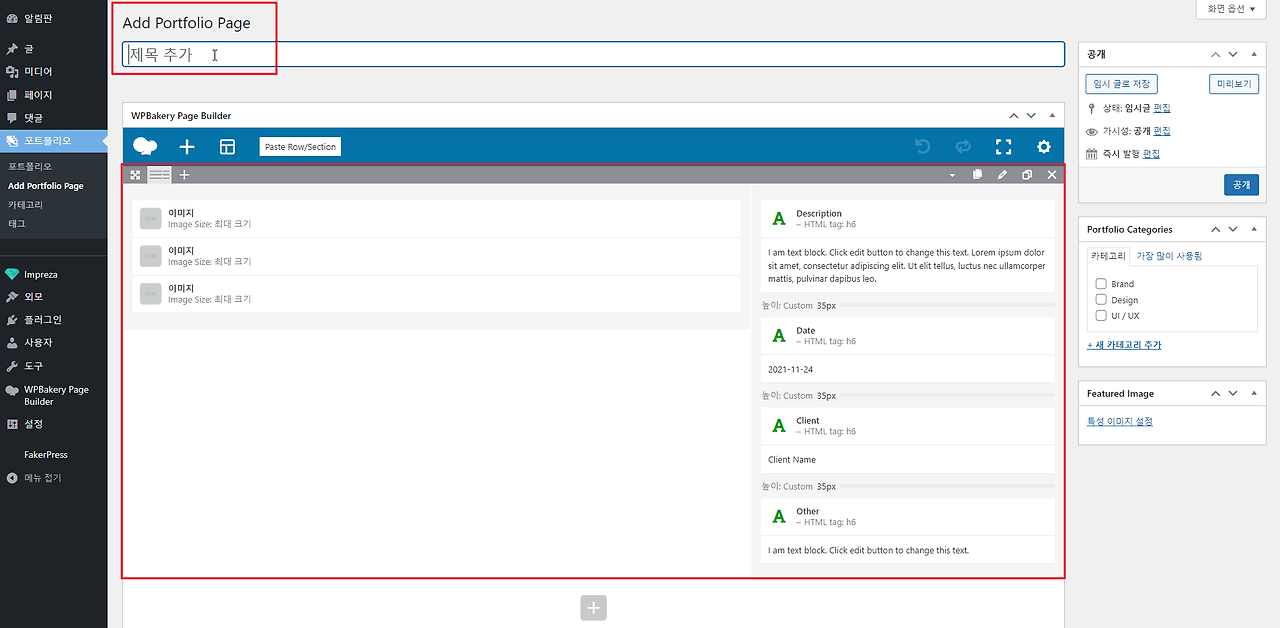Delete the row with X icon
This screenshot has height=628, width=1280.
[1052, 175]
